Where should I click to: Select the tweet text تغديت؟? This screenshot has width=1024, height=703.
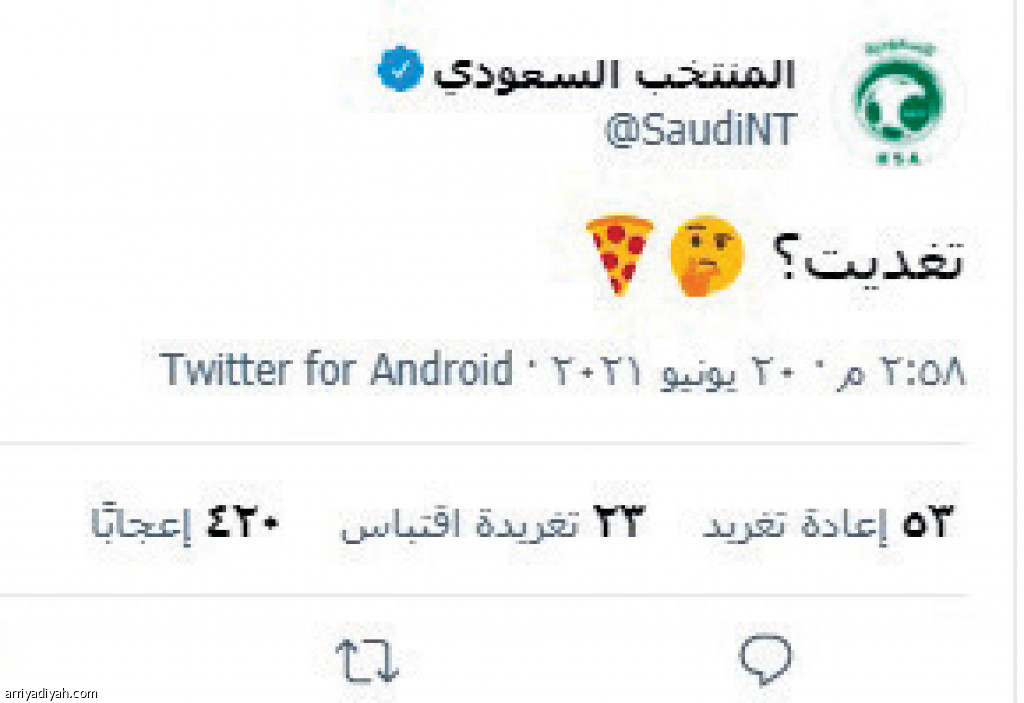868,257
